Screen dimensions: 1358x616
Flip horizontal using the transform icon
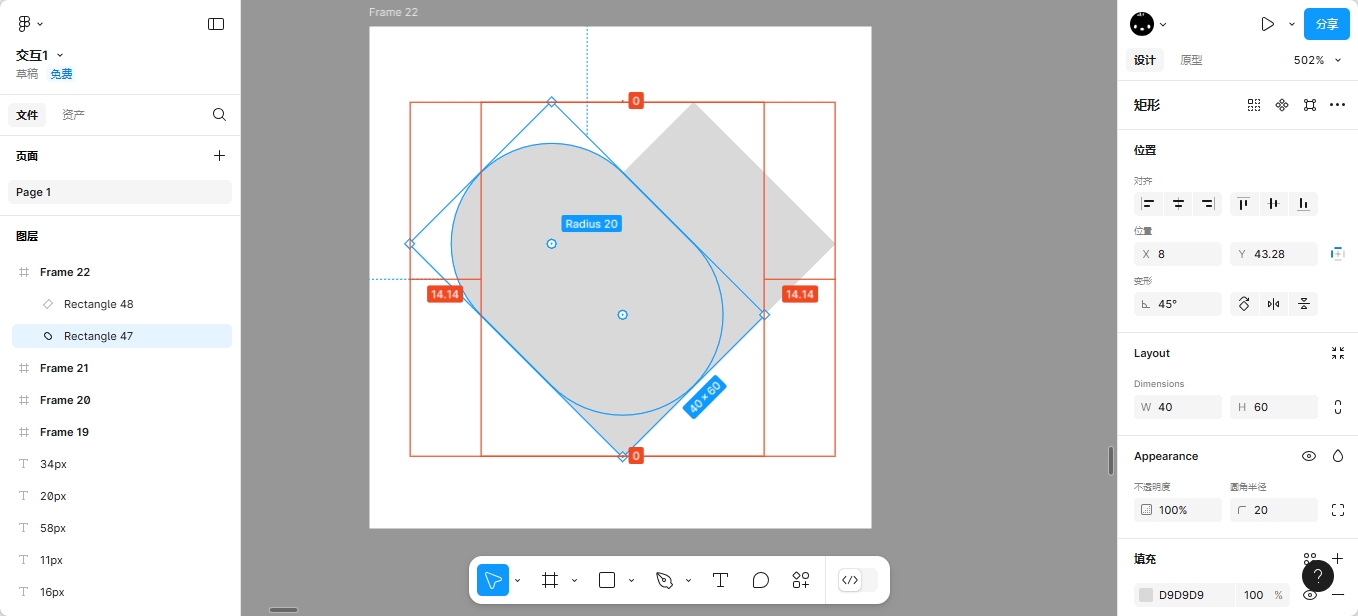click(x=1273, y=304)
